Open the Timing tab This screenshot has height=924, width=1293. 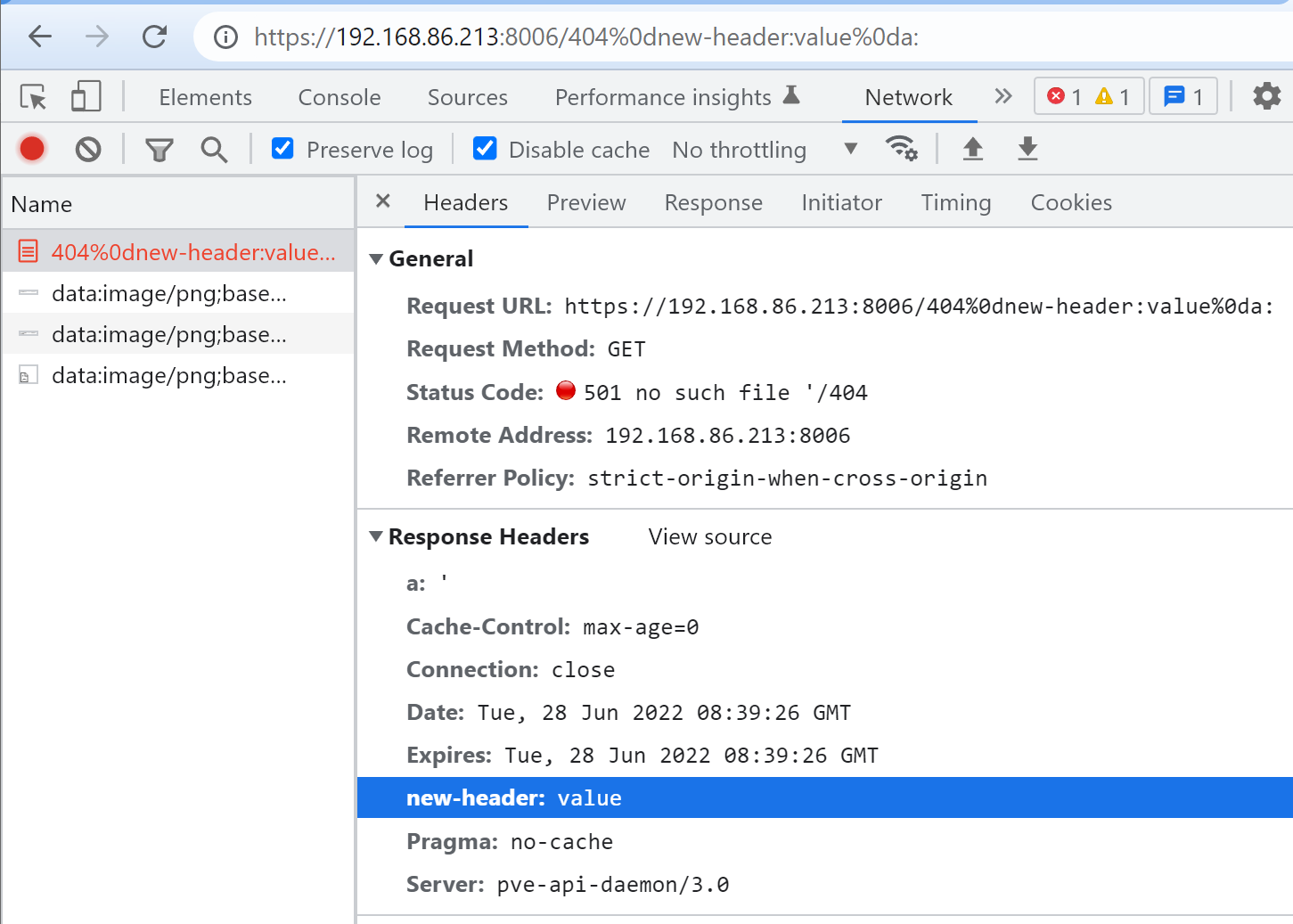[955, 203]
